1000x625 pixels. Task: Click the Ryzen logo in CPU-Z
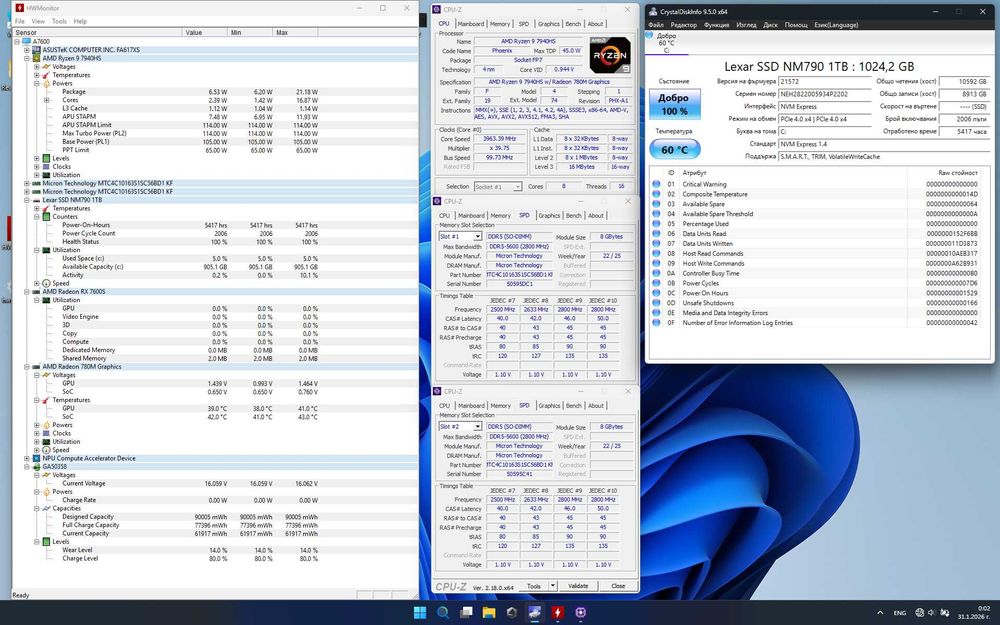(610, 55)
